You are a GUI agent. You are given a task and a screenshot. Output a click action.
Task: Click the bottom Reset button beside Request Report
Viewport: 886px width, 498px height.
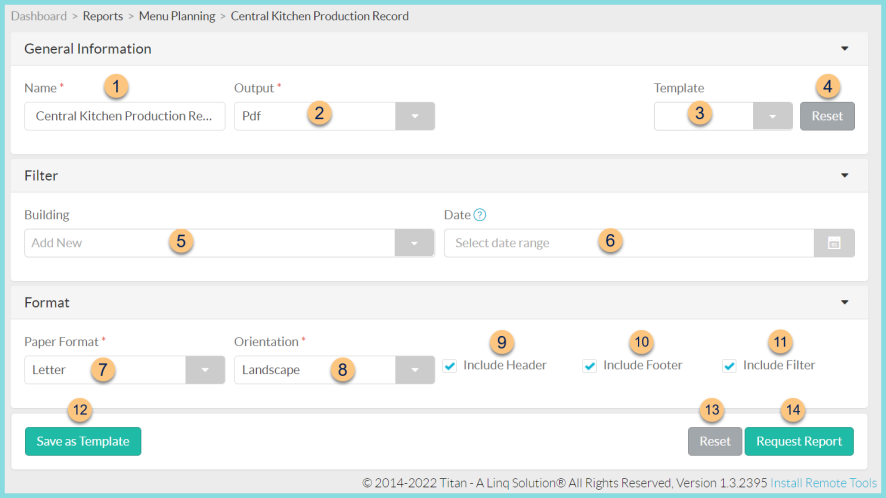point(715,441)
